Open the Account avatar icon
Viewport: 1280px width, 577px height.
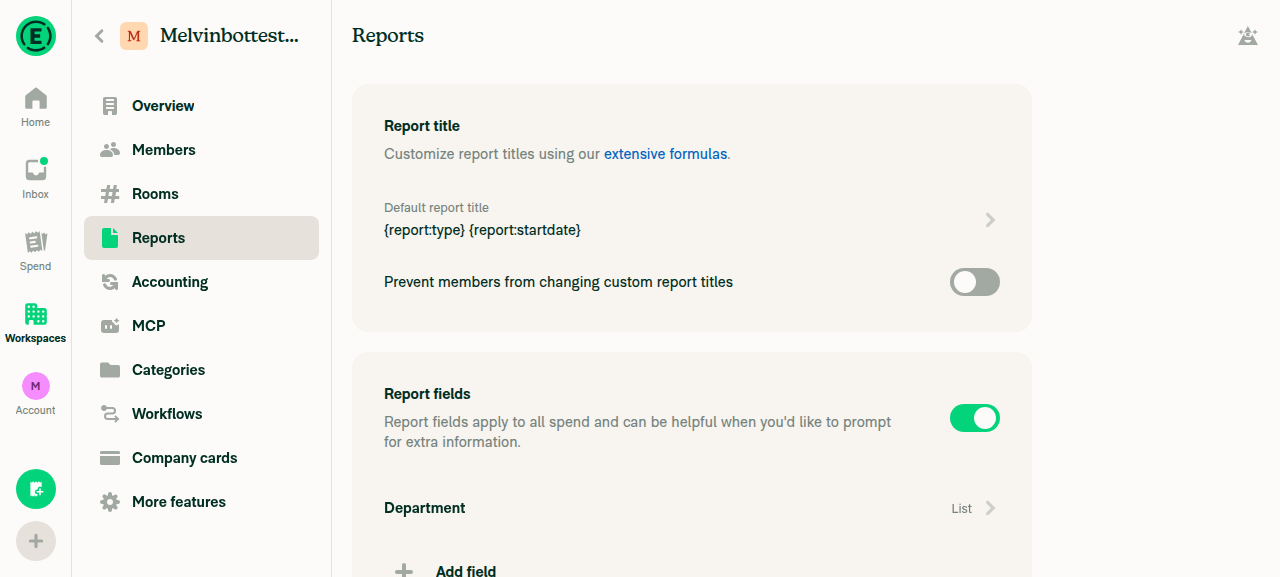pos(36,386)
